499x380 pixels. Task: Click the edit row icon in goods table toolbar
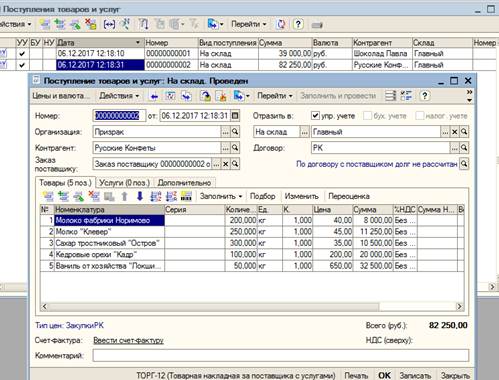pos(79,196)
